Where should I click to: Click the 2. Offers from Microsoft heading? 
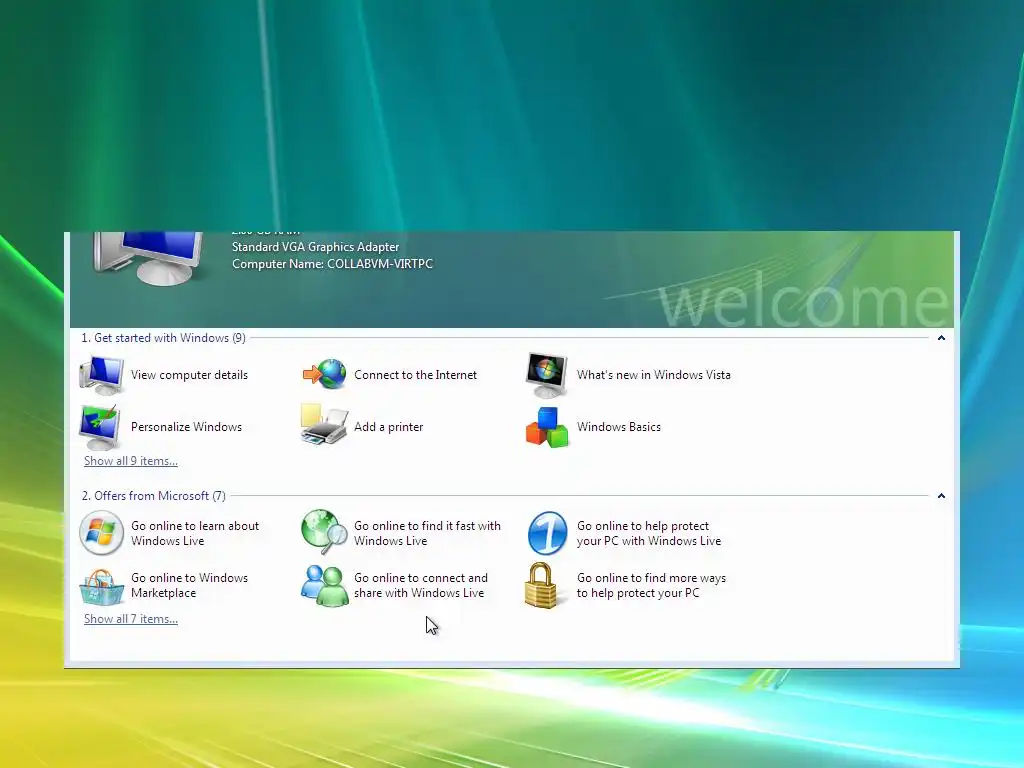(x=153, y=496)
